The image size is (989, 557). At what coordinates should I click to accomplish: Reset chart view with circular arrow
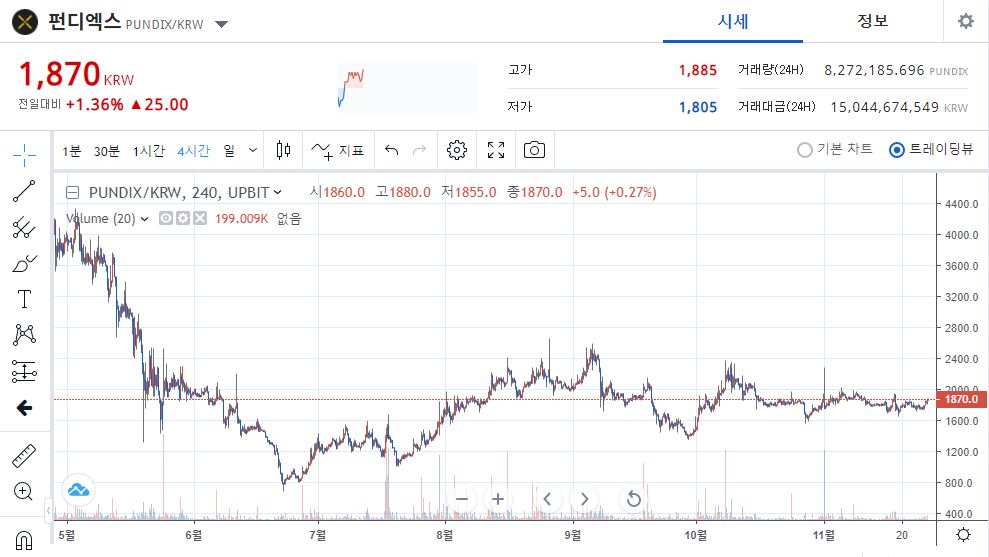pyautogui.click(x=633, y=499)
